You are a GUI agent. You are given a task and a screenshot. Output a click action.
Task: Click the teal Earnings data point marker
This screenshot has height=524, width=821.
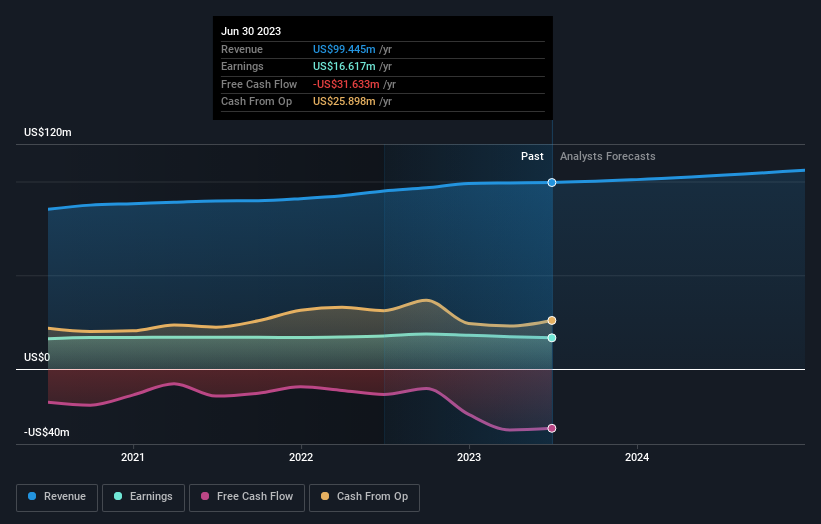(552, 338)
